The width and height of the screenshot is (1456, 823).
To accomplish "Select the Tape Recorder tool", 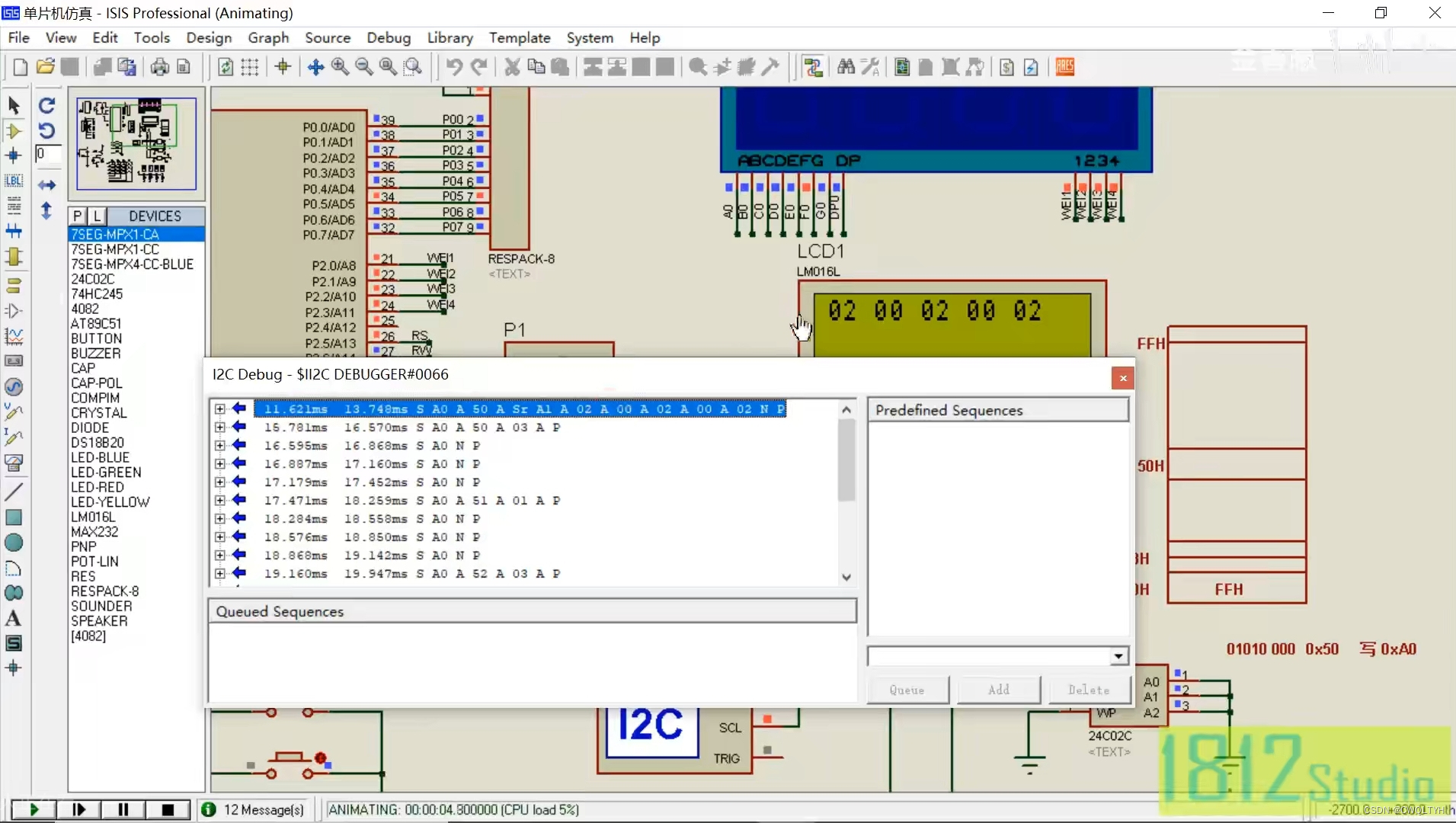I will (x=14, y=361).
